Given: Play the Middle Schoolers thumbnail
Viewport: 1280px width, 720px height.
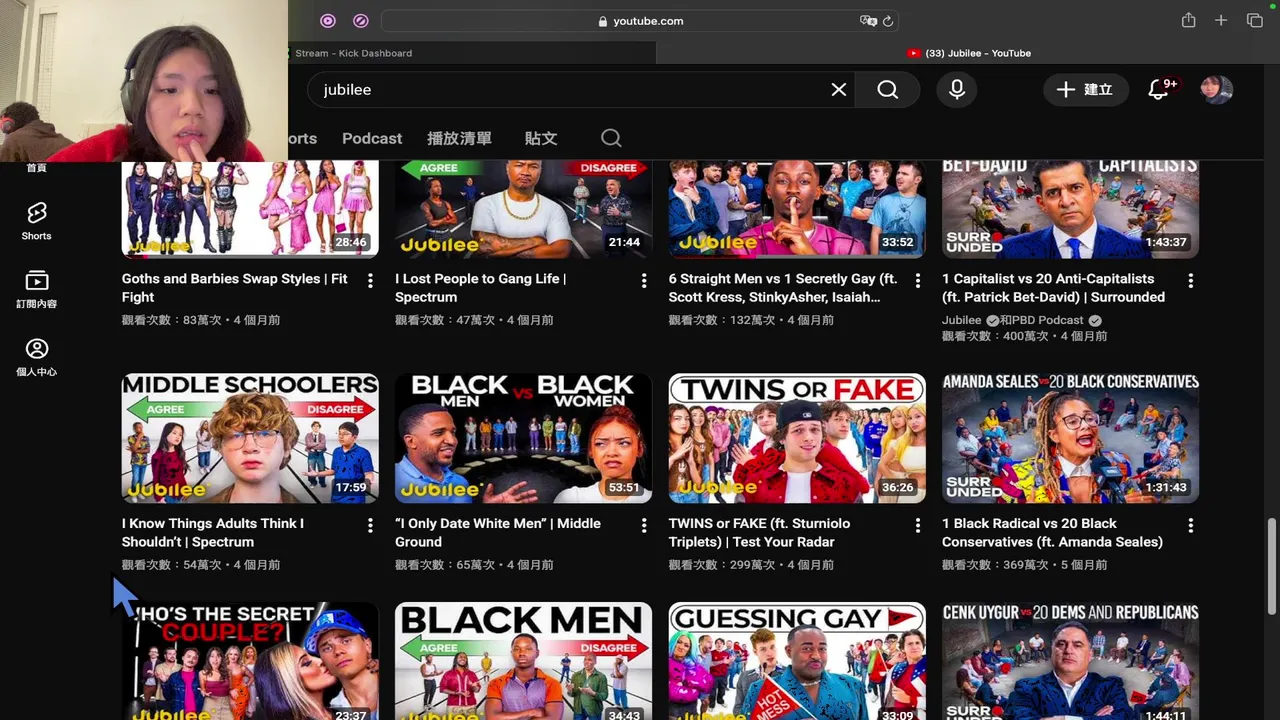Looking at the screenshot, I should (x=250, y=438).
